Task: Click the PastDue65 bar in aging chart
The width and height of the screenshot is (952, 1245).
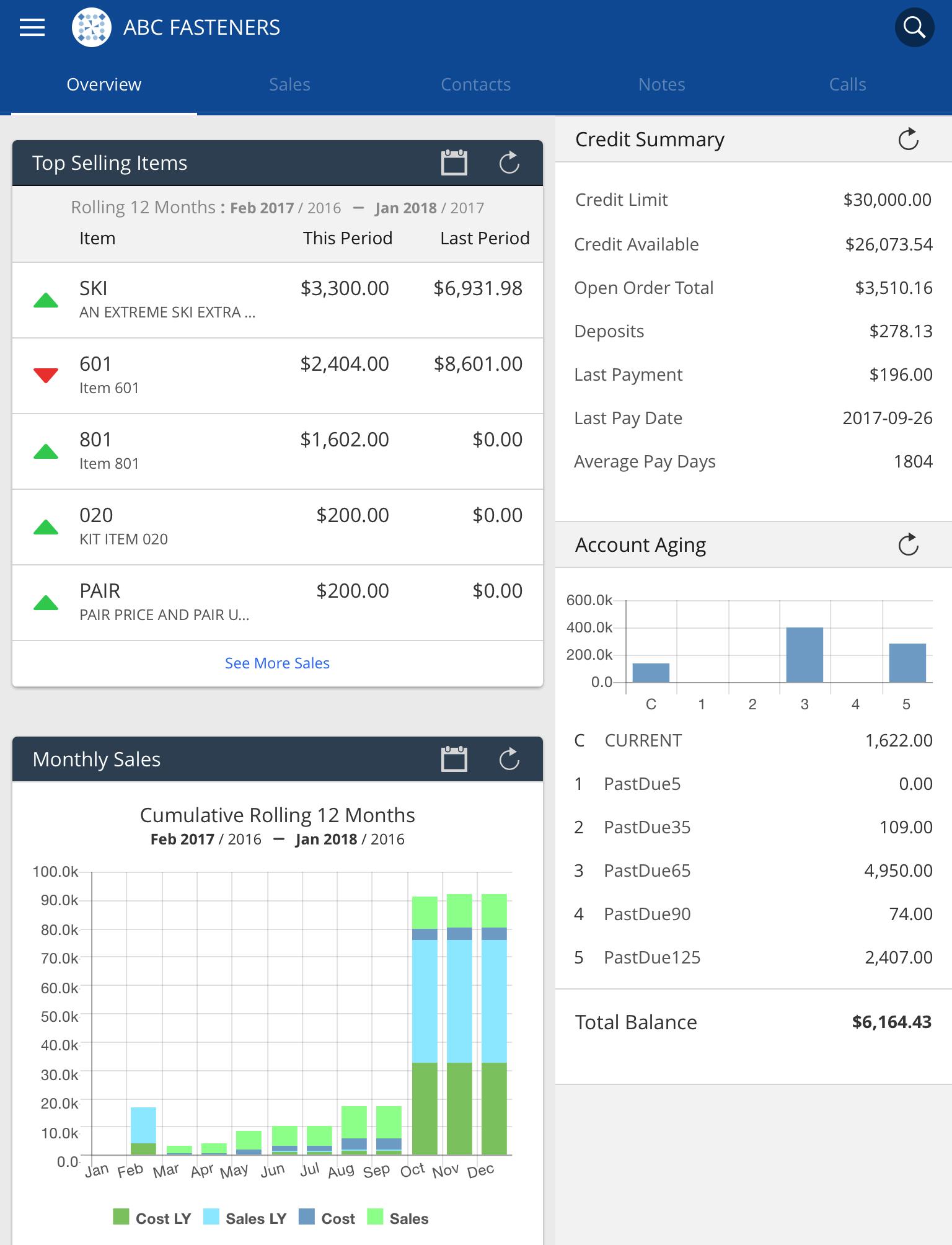Action: [804, 655]
